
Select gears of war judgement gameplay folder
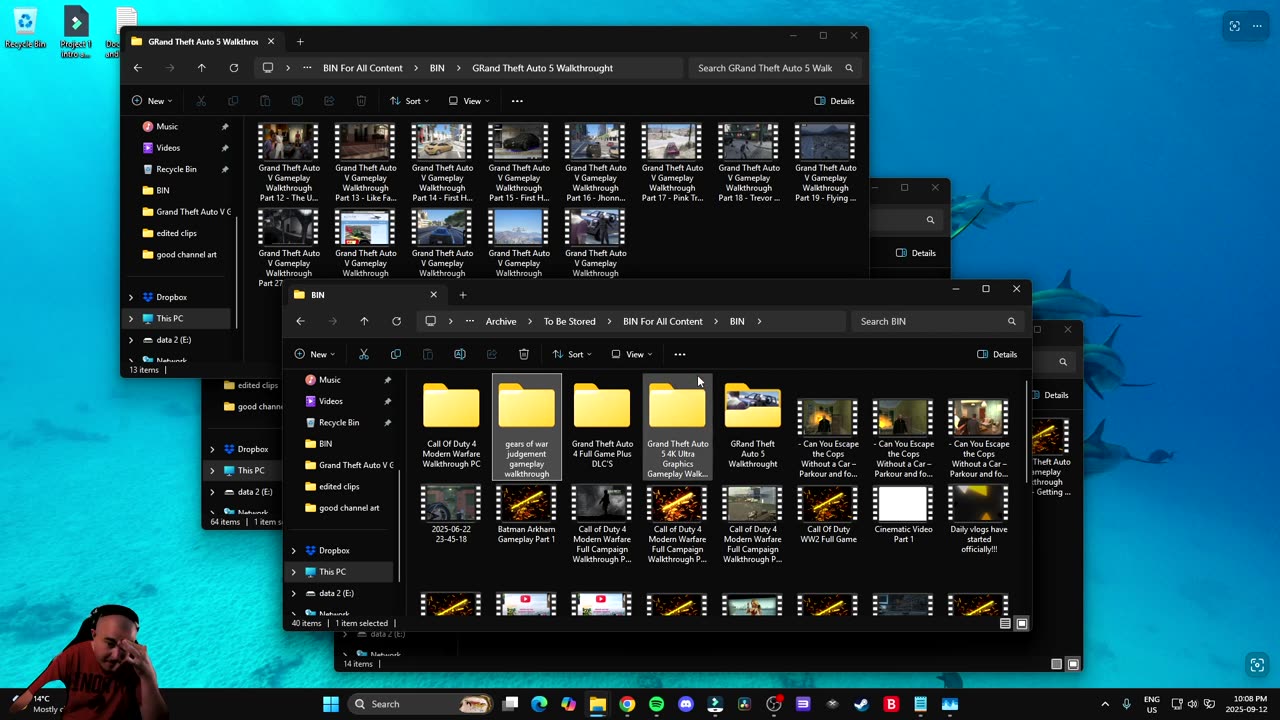coord(526,426)
